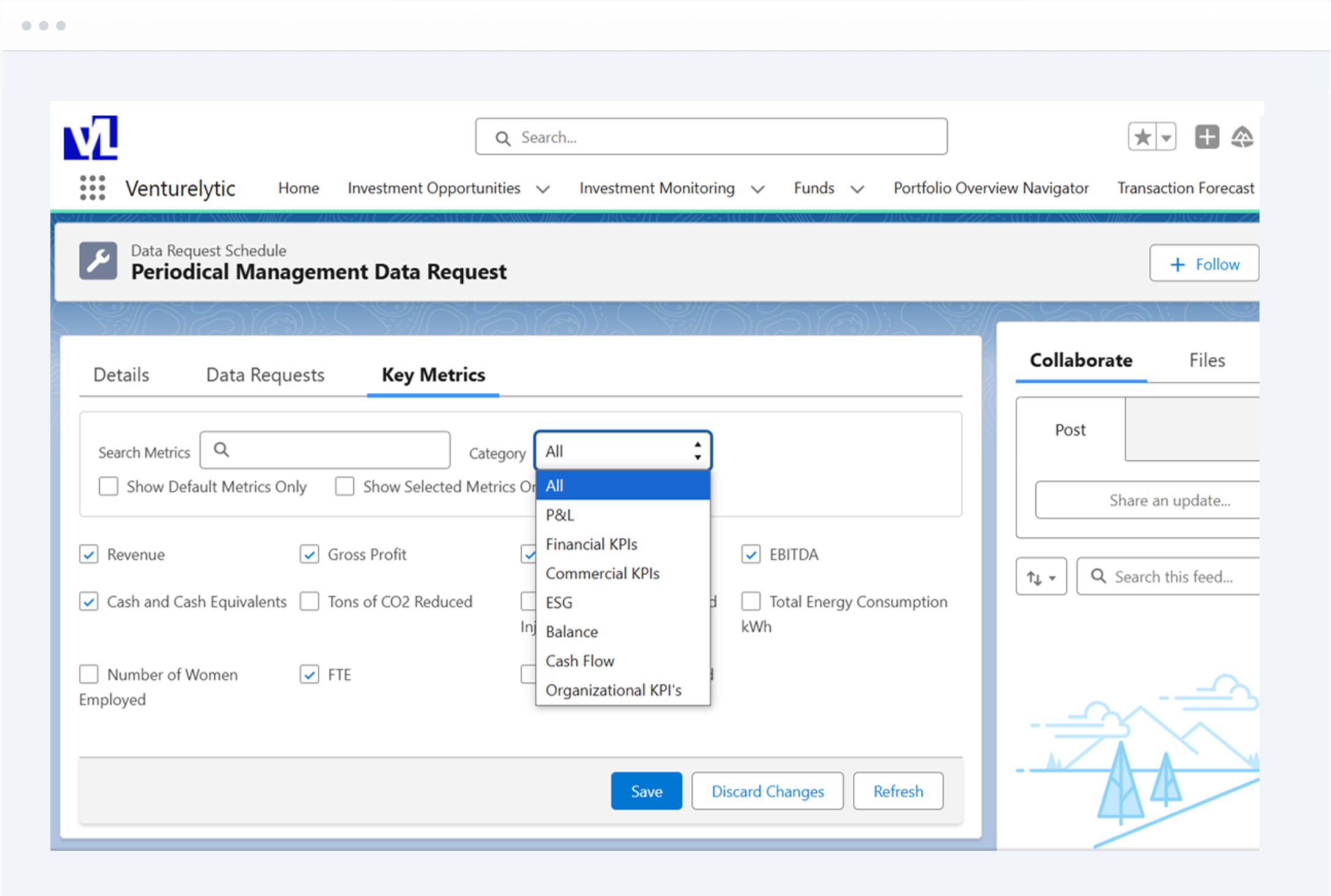Expand the Funds navigation chevron

tap(857, 189)
